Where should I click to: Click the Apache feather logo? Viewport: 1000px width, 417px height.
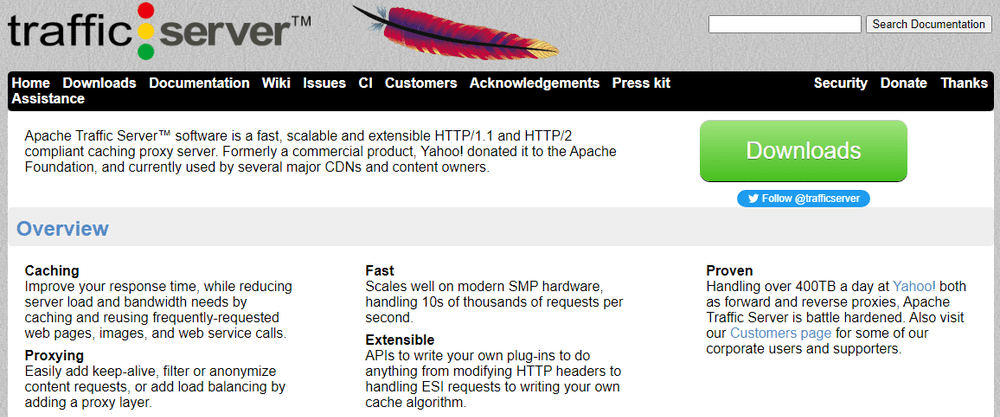tap(455, 32)
